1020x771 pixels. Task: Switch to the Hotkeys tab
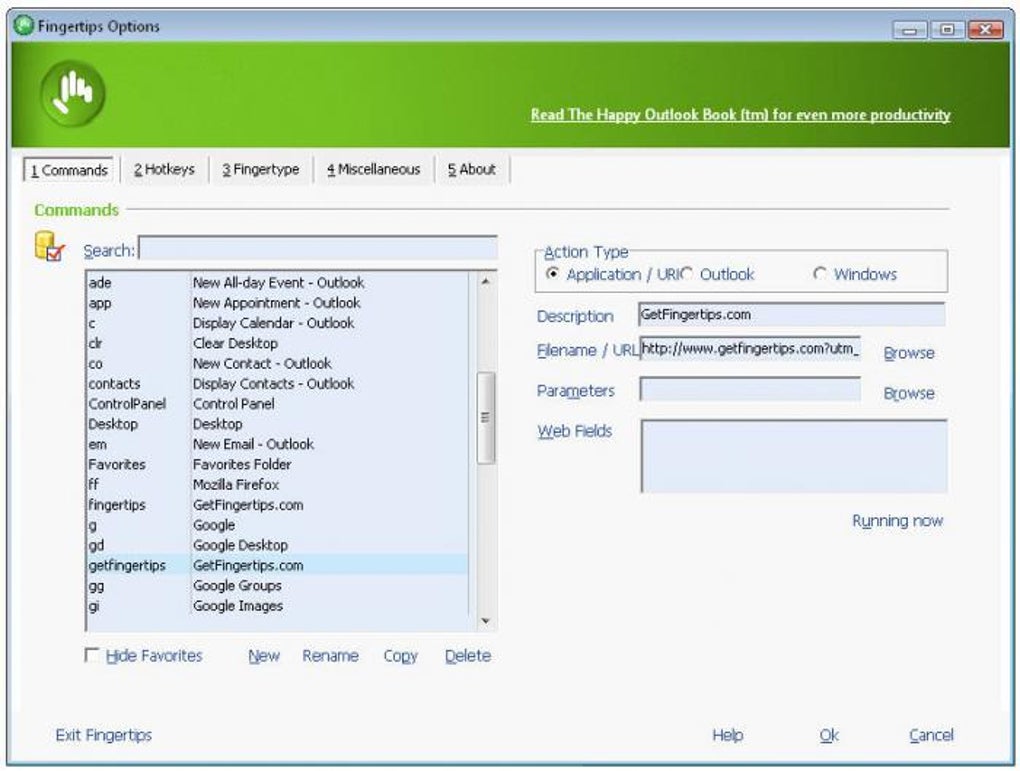click(x=165, y=170)
